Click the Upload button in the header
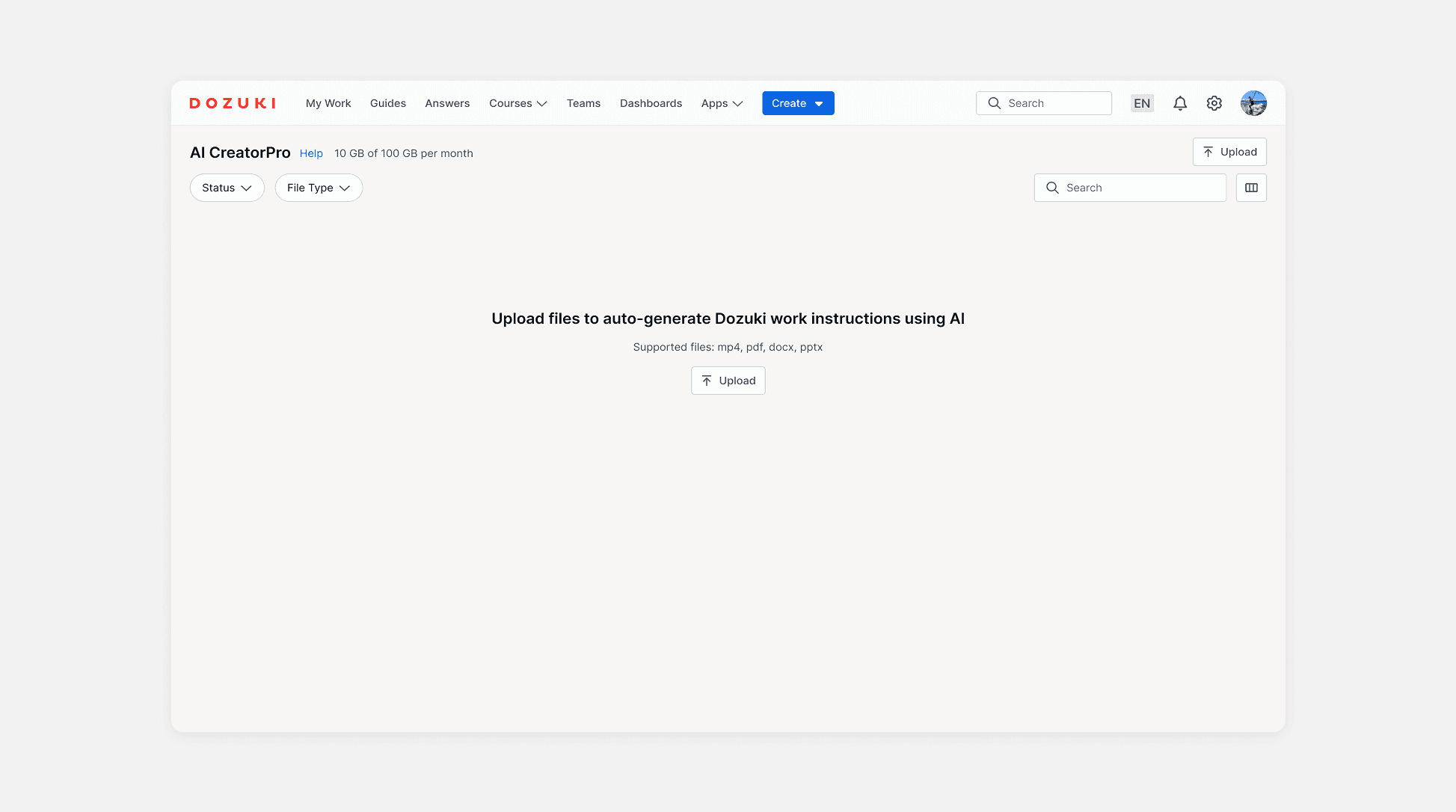The height and width of the screenshot is (812, 1456). point(1229,152)
